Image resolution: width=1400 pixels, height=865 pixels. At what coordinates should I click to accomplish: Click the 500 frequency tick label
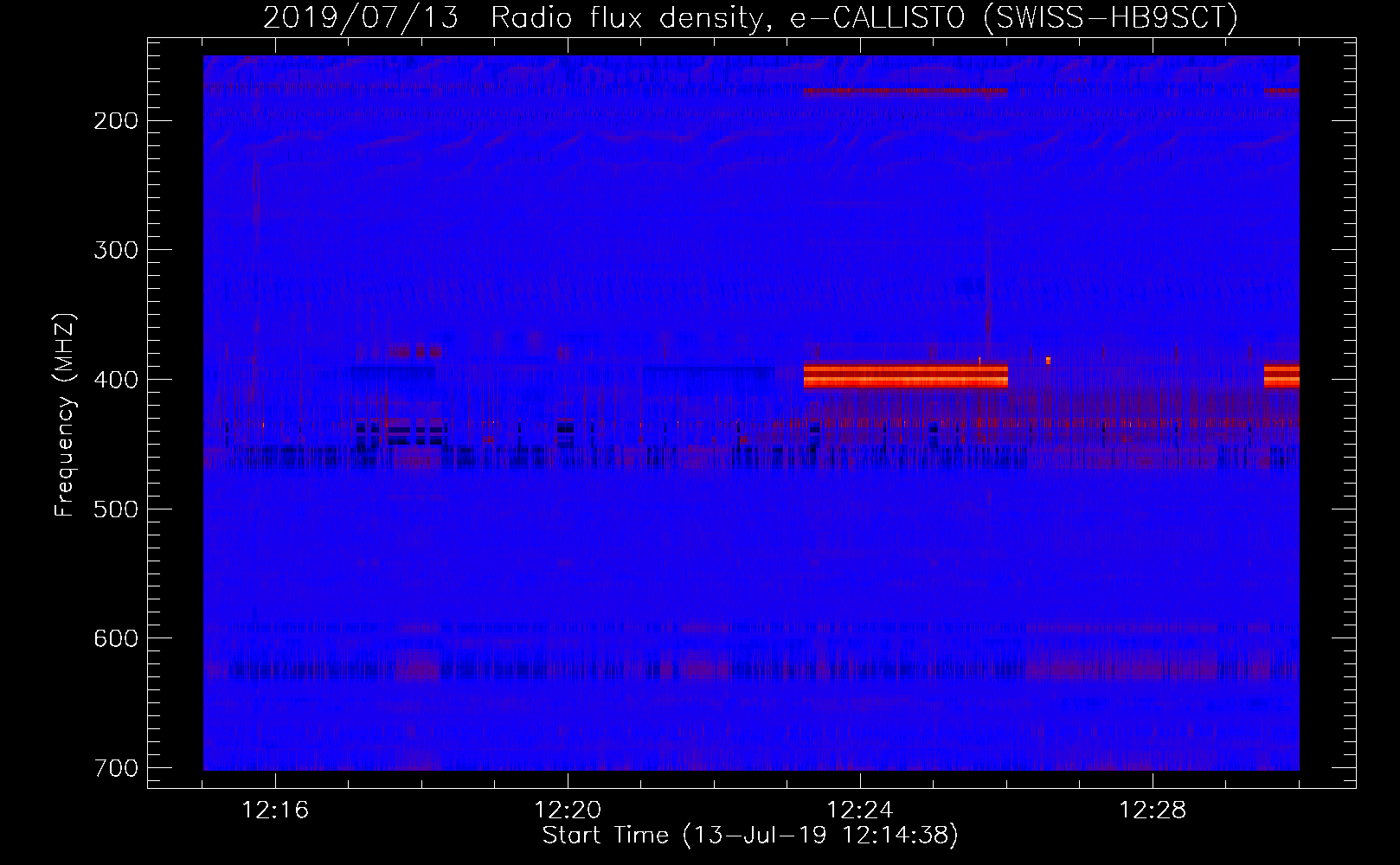point(115,509)
